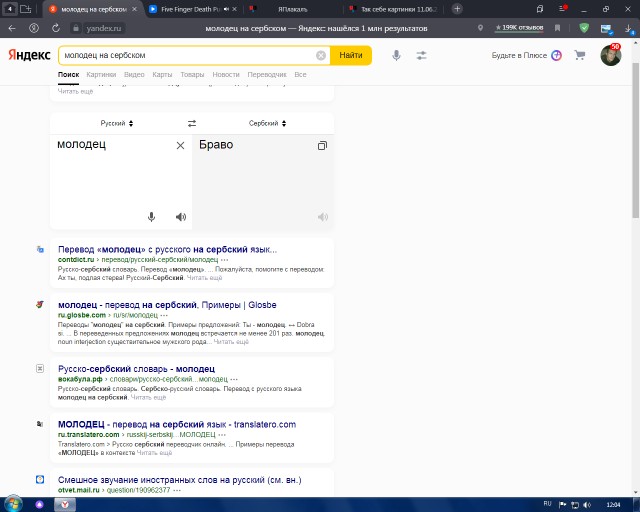Image resolution: width=640 pixels, height=512 pixels.
Task: Go back with the browser back arrow
Action: pyautogui.click(x=12, y=28)
